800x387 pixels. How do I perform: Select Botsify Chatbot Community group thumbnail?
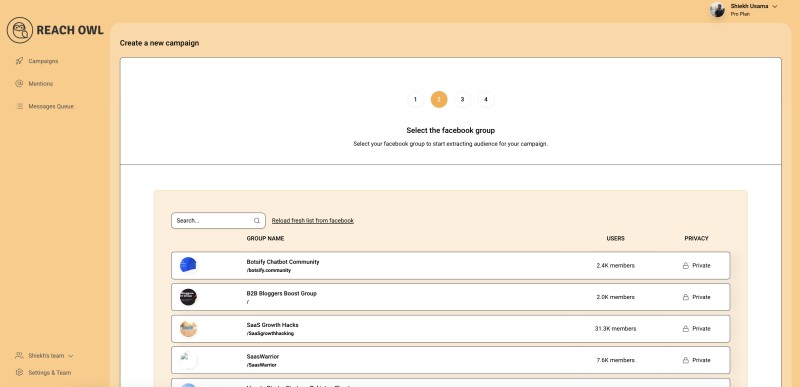click(188, 266)
